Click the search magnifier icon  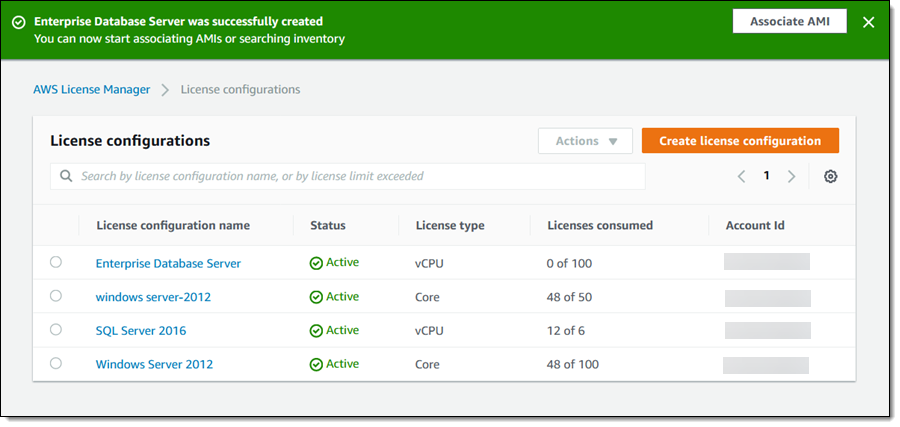[66, 177]
